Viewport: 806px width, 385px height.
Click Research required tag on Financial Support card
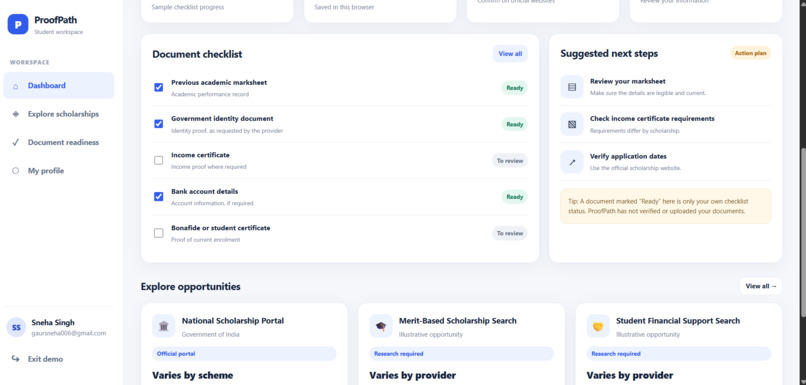(x=679, y=354)
